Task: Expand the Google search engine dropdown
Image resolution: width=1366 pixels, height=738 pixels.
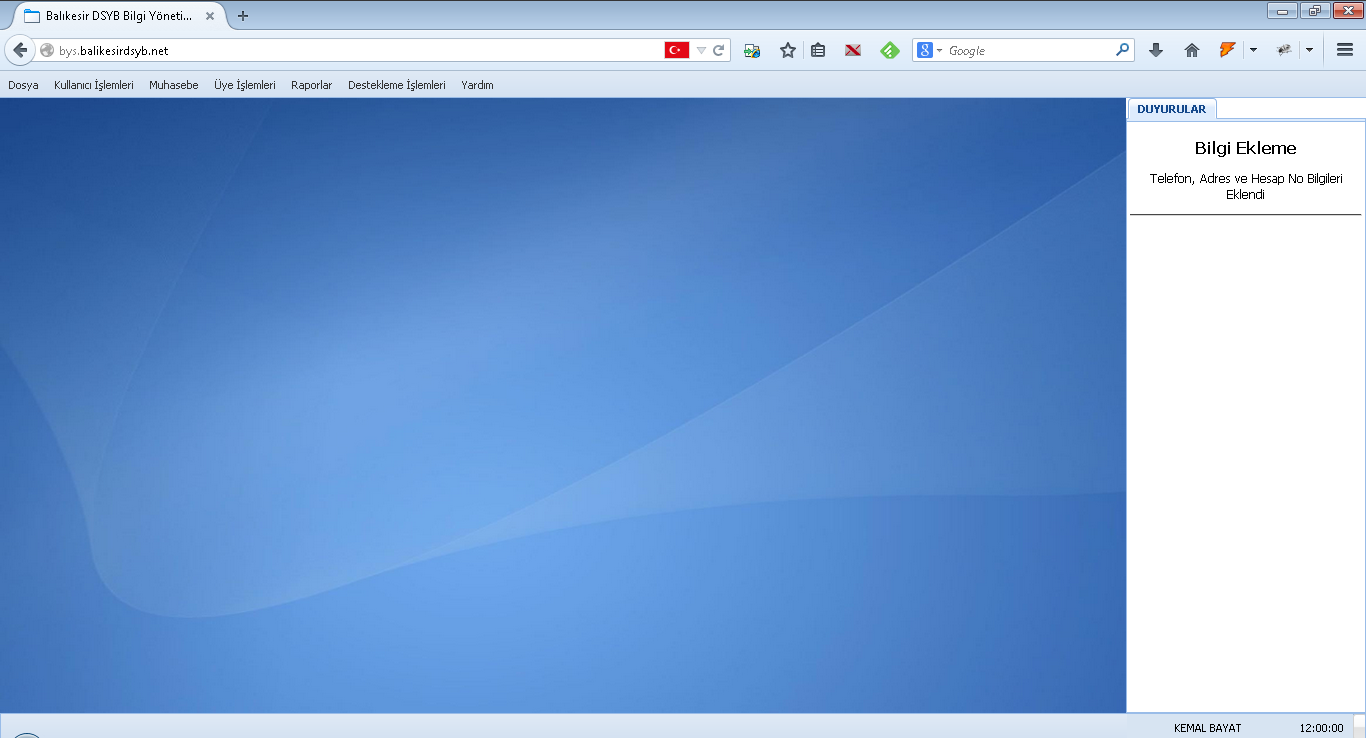Action: point(929,50)
